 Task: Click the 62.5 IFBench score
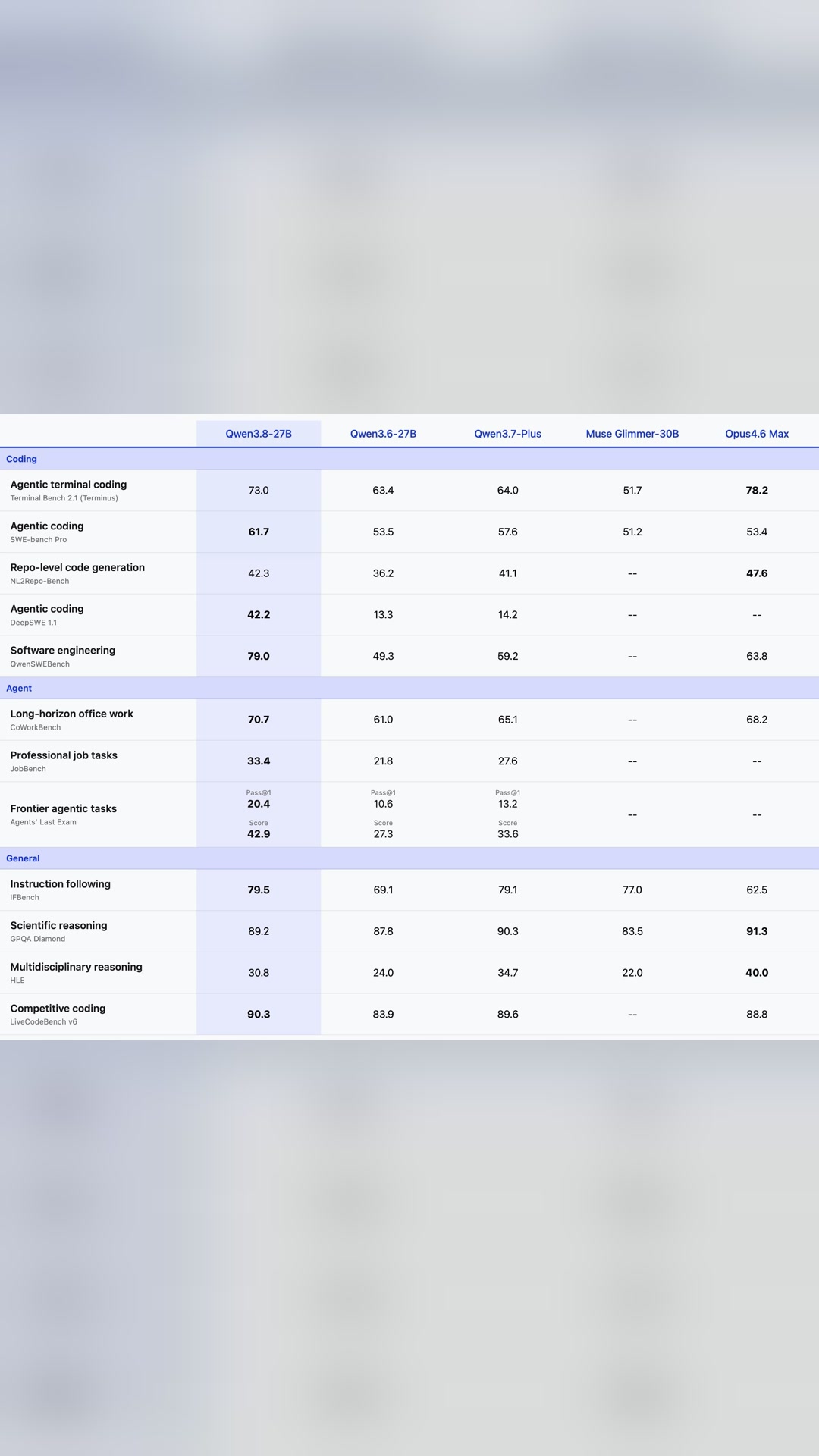[757, 890]
